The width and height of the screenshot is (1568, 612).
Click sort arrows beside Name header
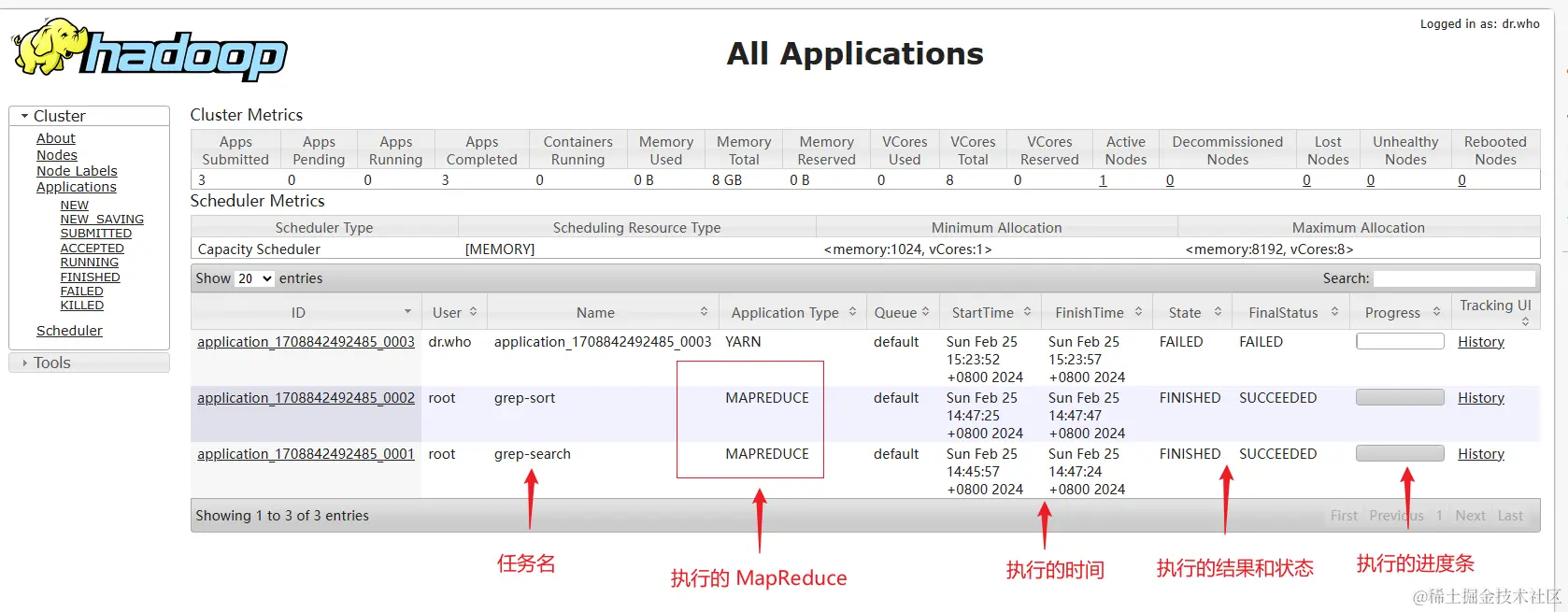click(x=704, y=312)
